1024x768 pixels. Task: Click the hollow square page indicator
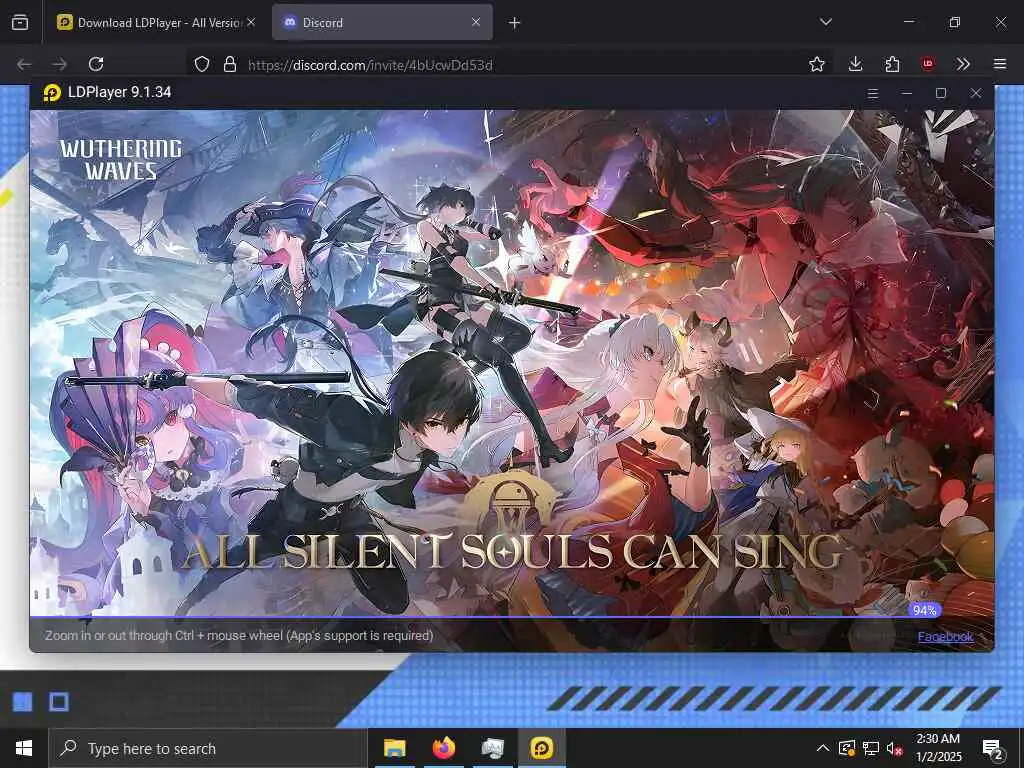tap(59, 702)
